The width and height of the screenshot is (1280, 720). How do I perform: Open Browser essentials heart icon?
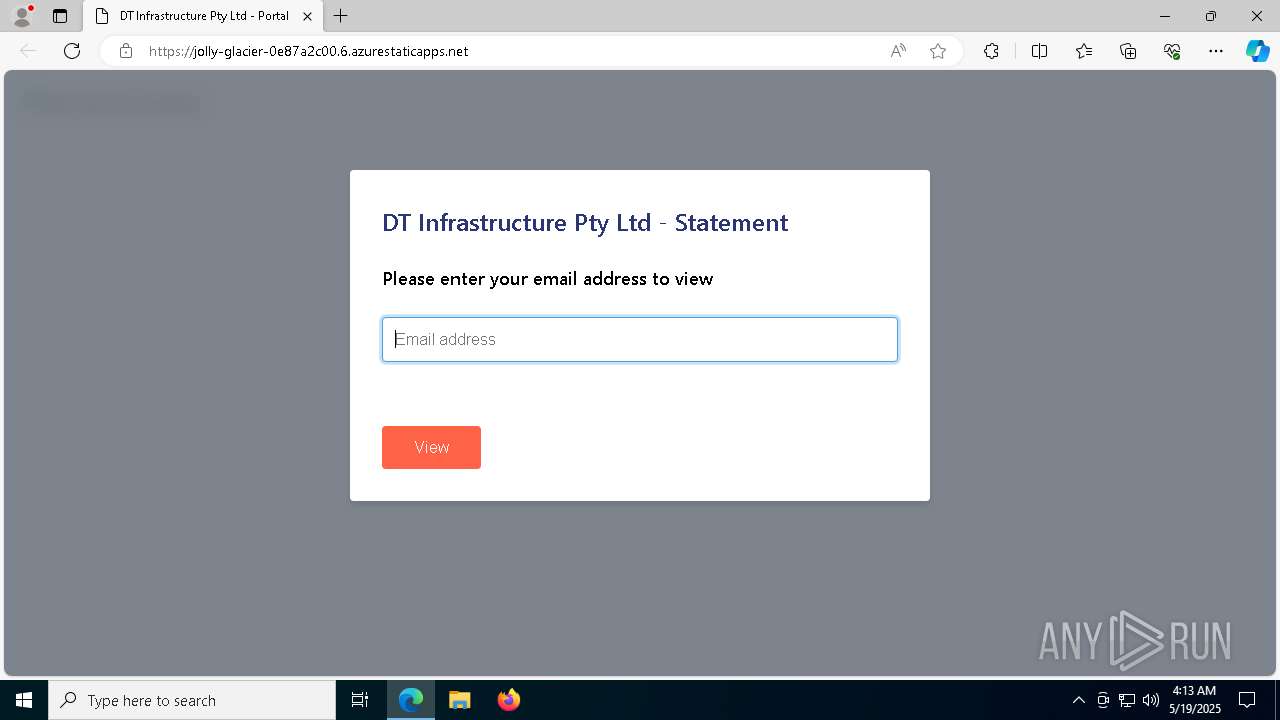(1172, 51)
